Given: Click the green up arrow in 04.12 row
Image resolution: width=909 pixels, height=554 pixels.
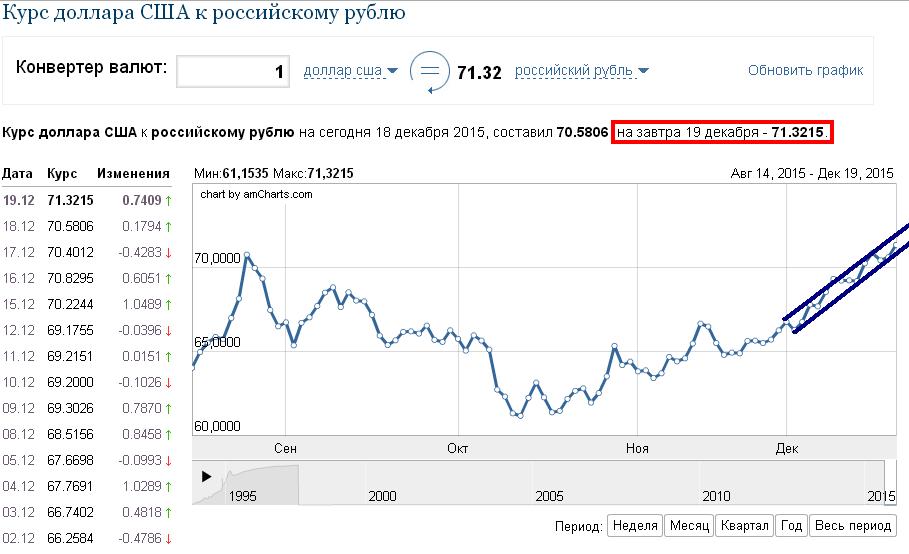Looking at the screenshot, I should [168, 487].
